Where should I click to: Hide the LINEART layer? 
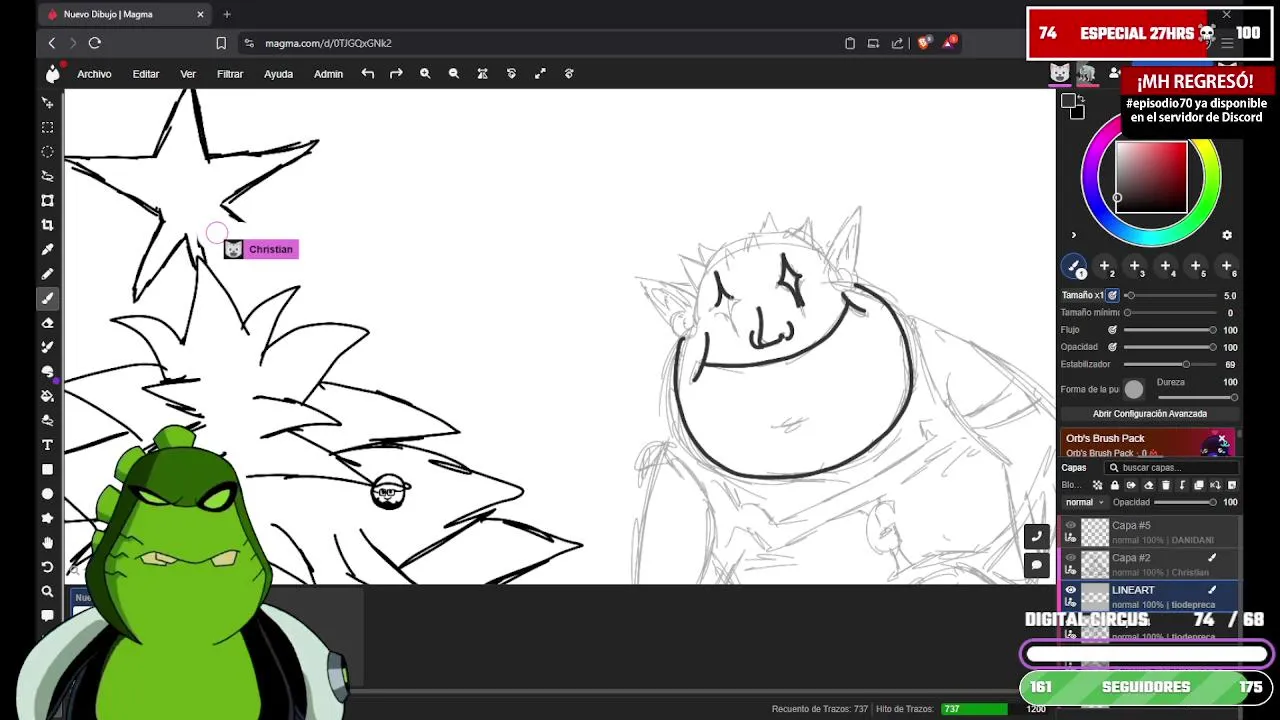pyautogui.click(x=1071, y=590)
